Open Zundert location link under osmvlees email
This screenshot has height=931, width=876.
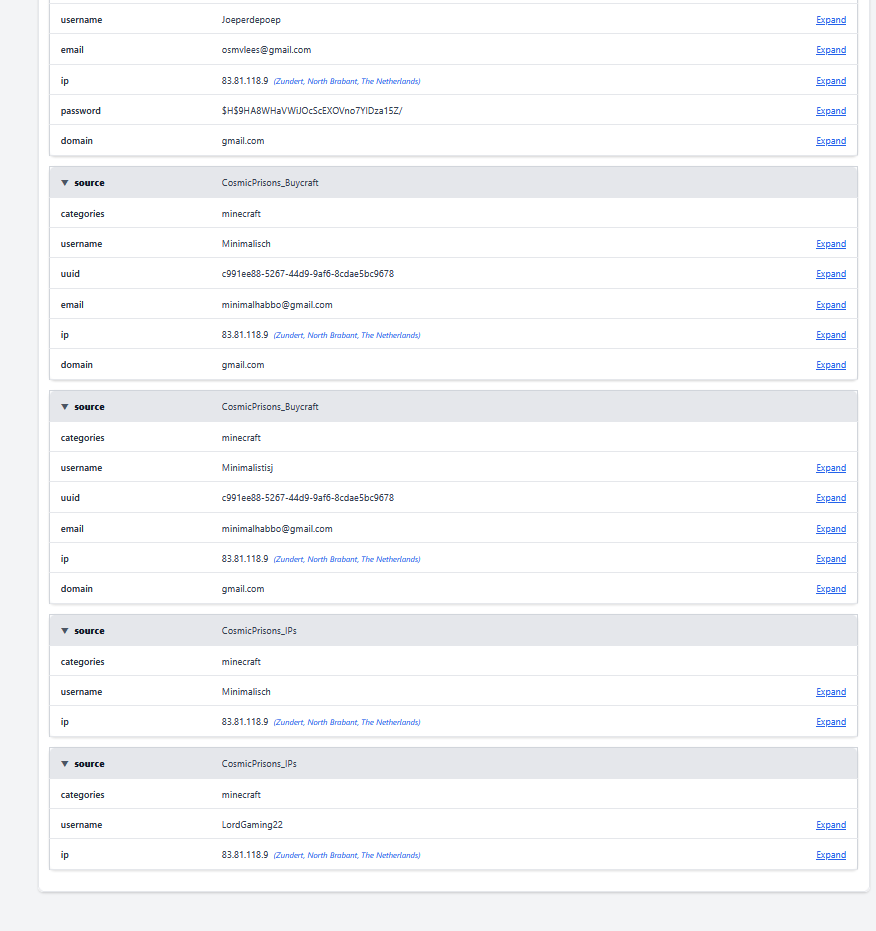point(346,82)
